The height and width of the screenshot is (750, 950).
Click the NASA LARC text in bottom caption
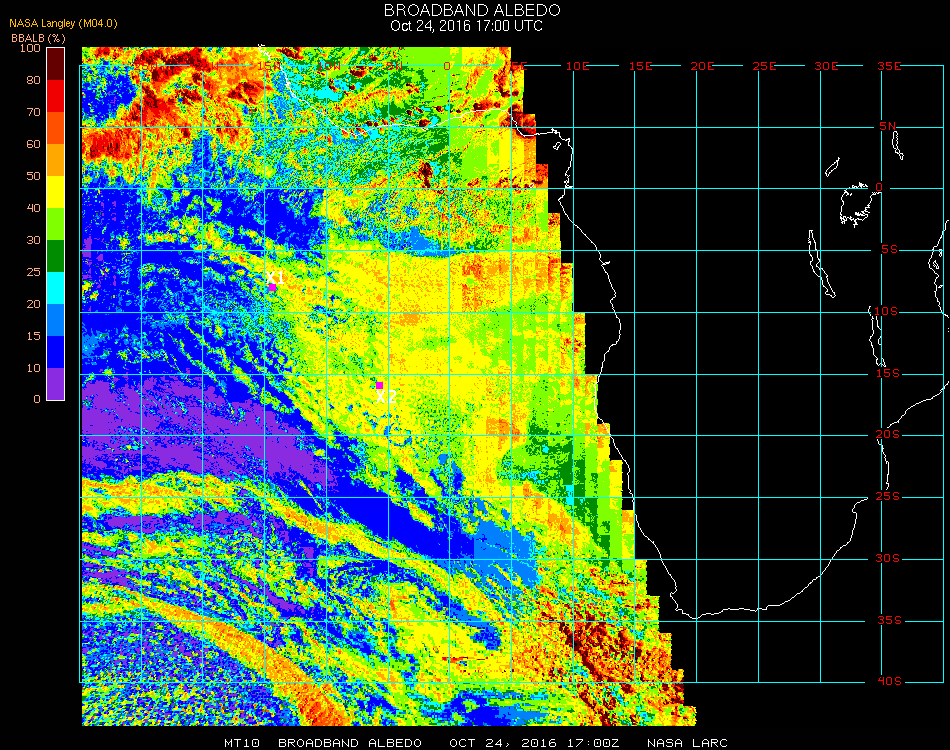[x=687, y=743]
